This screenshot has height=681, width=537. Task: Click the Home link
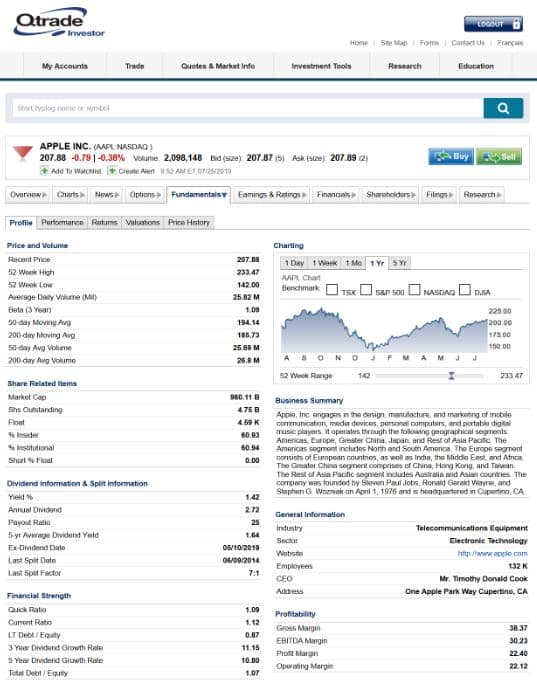pyautogui.click(x=359, y=43)
